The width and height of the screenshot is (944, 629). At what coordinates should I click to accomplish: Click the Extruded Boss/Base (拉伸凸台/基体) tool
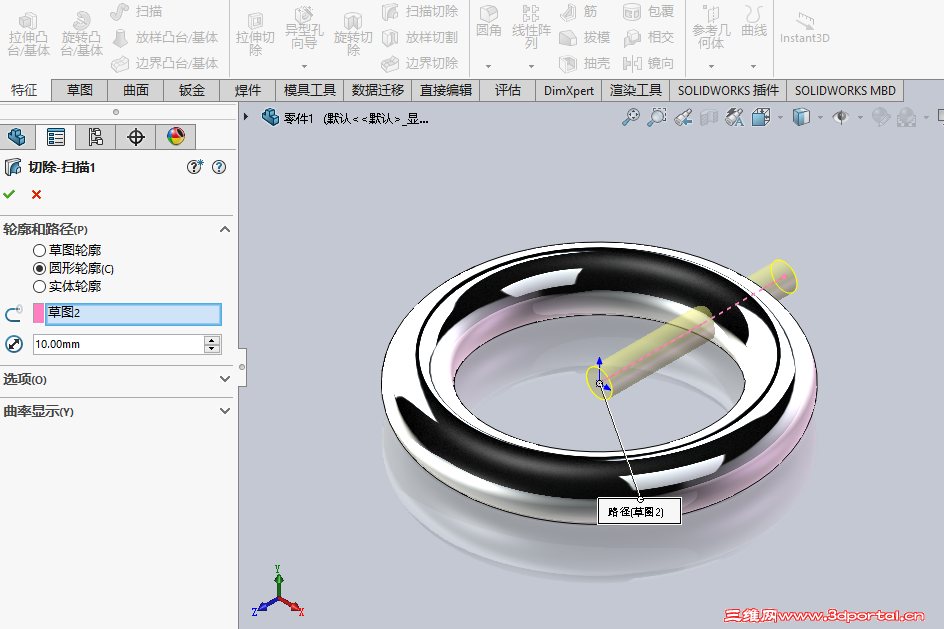(28, 36)
